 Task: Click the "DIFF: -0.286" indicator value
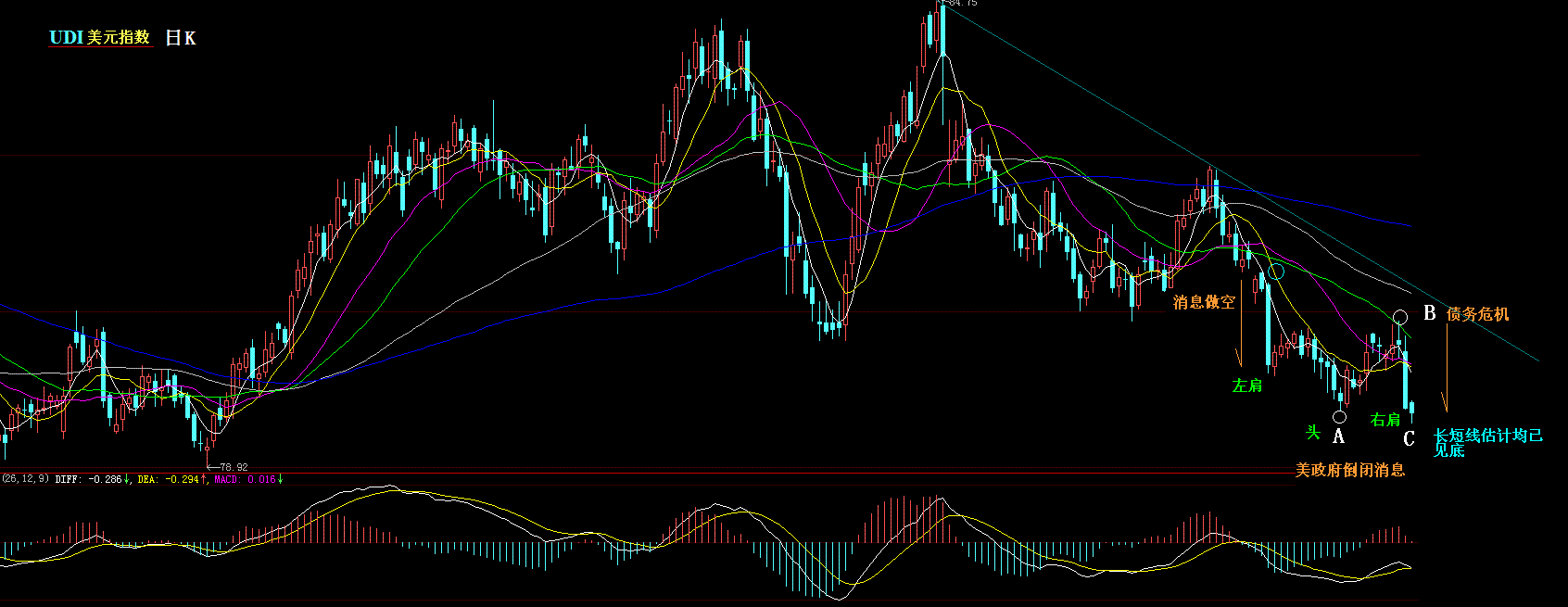(89, 479)
